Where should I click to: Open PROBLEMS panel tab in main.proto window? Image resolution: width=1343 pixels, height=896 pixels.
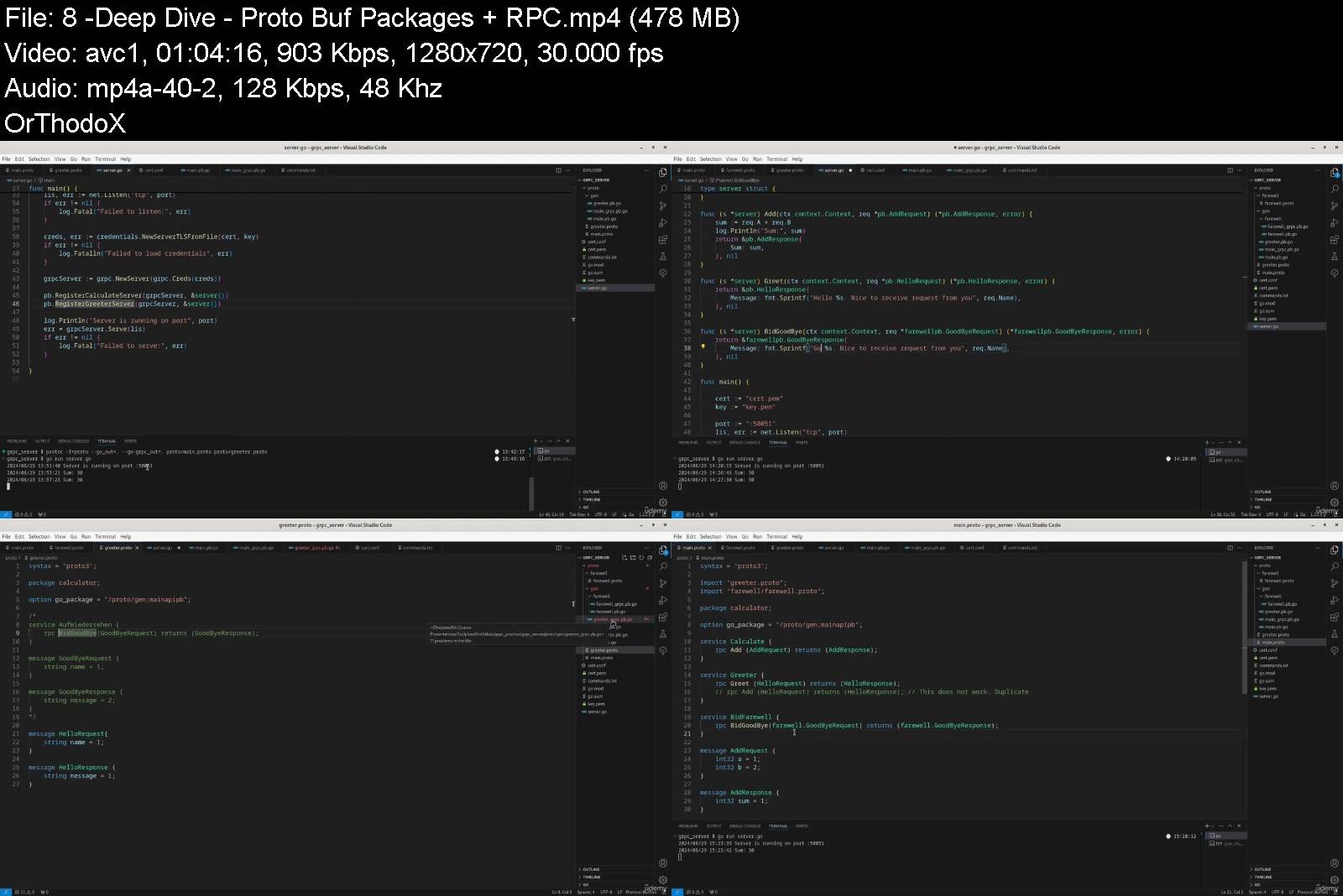pos(688,826)
